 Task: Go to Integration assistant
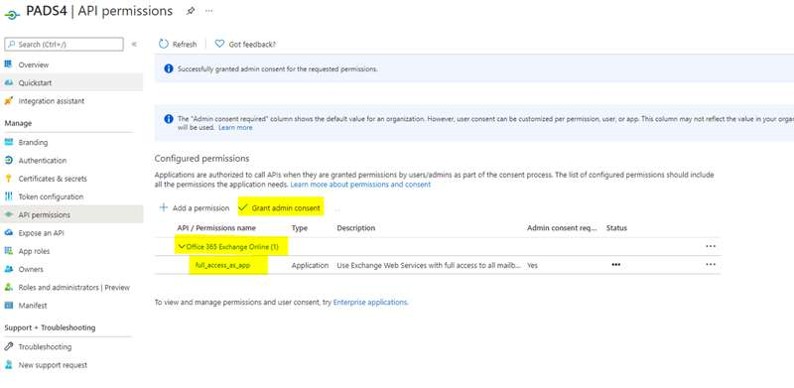pos(52,101)
